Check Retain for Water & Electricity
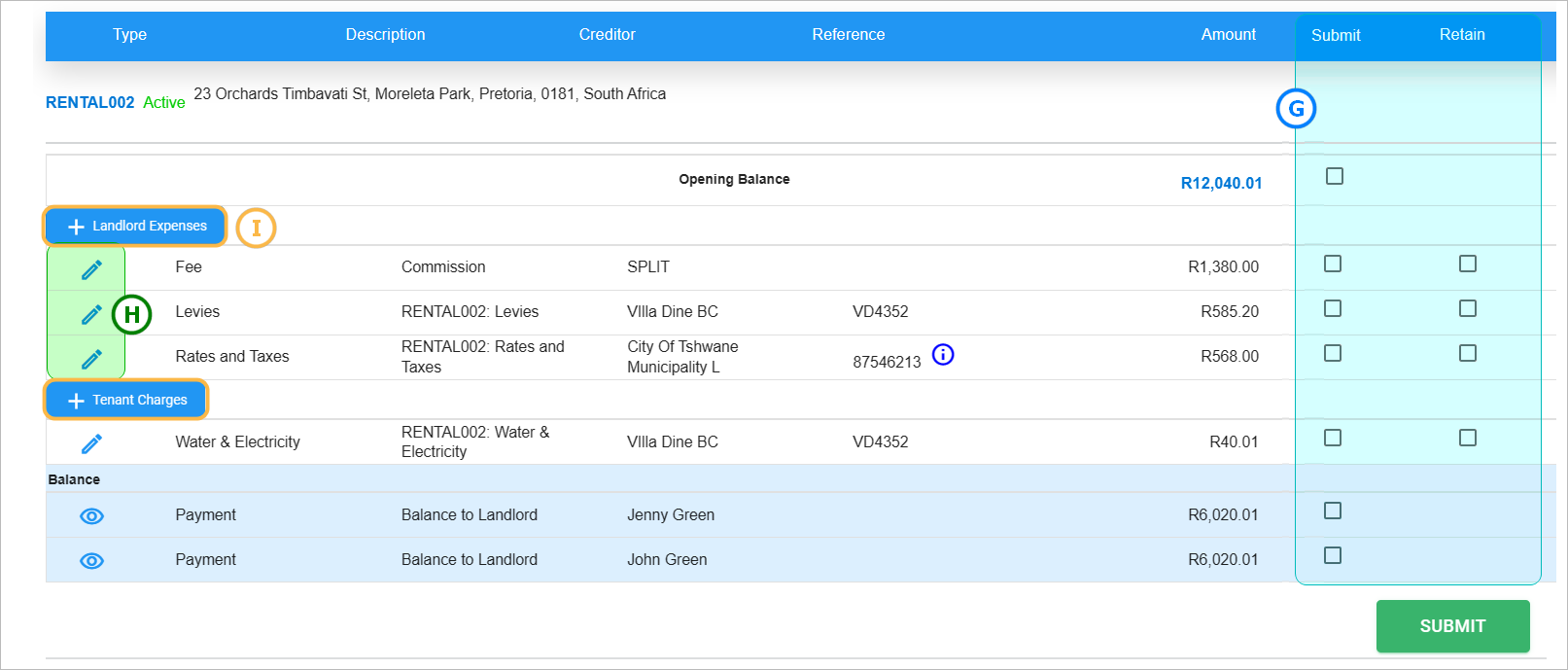The image size is (1568, 670). [1468, 438]
